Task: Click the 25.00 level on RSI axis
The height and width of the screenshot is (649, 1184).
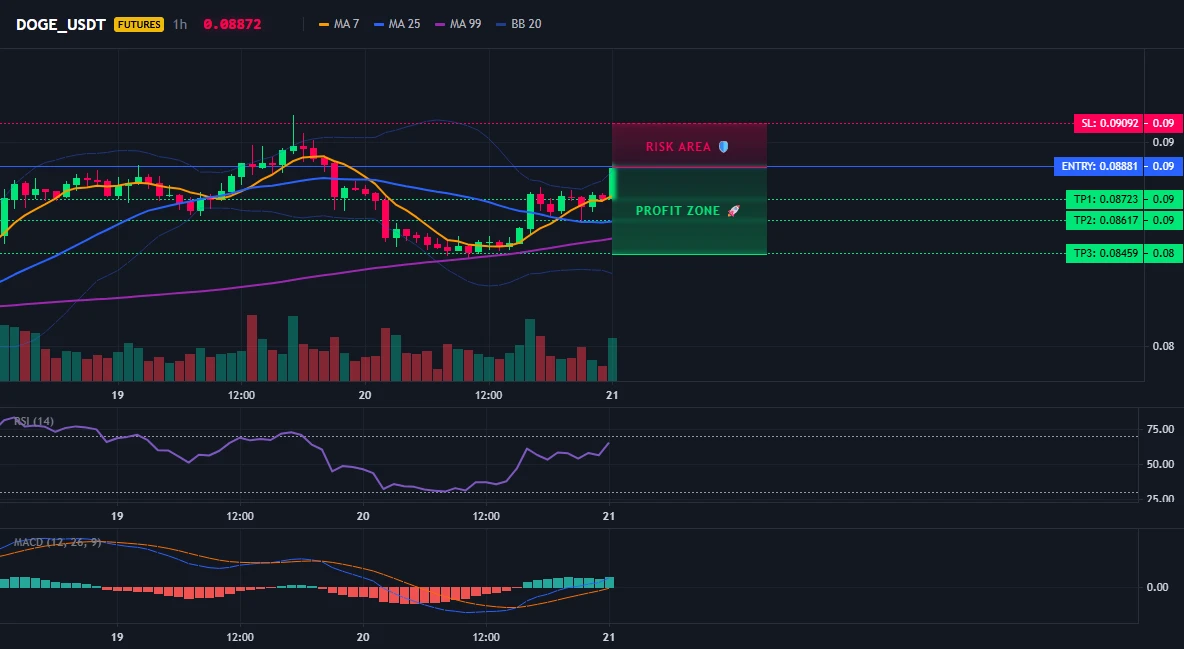Action: tap(1160, 498)
